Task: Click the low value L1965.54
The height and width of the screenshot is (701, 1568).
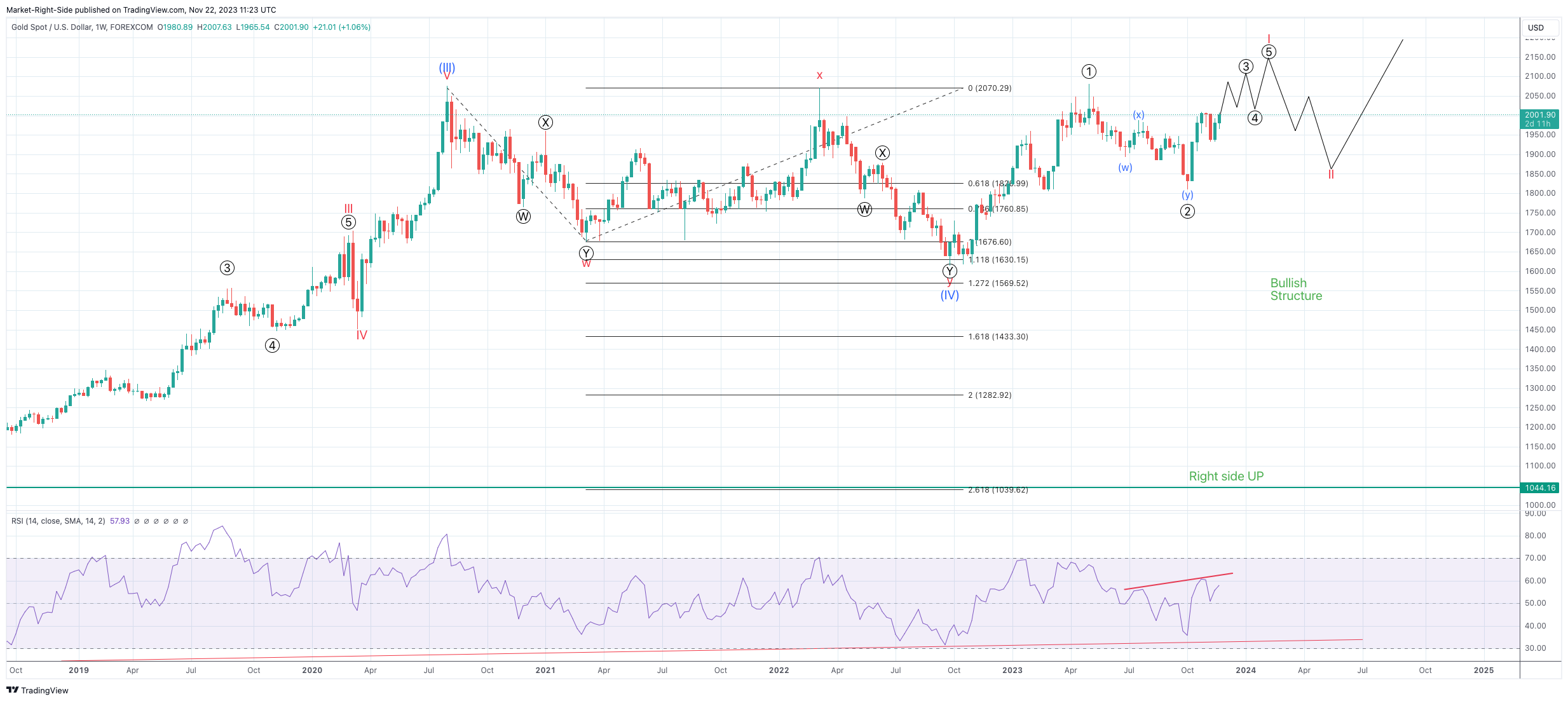Action: pyautogui.click(x=252, y=27)
